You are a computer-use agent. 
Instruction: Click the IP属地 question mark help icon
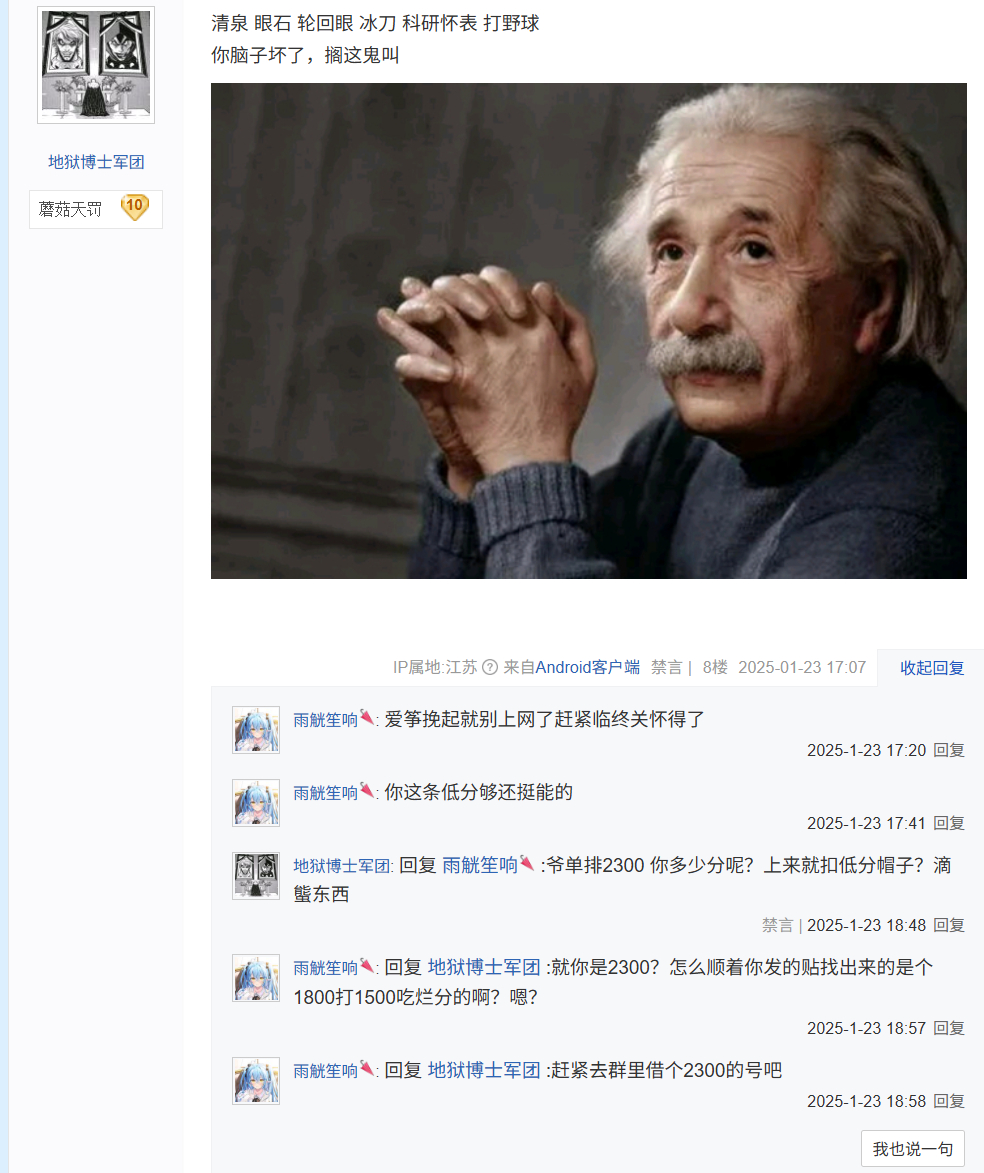pos(490,667)
